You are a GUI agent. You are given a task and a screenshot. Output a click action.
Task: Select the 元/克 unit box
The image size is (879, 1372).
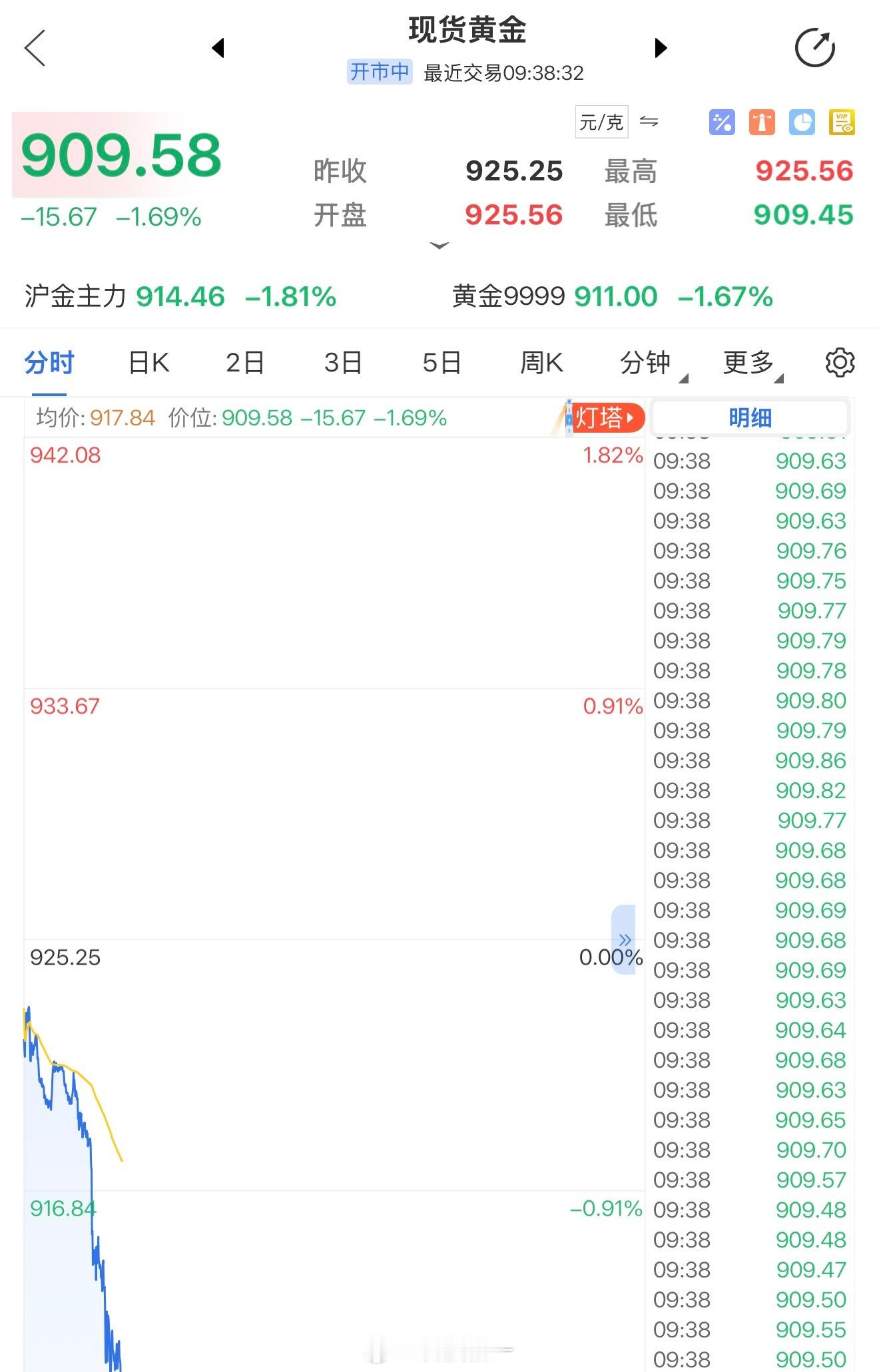click(x=601, y=122)
